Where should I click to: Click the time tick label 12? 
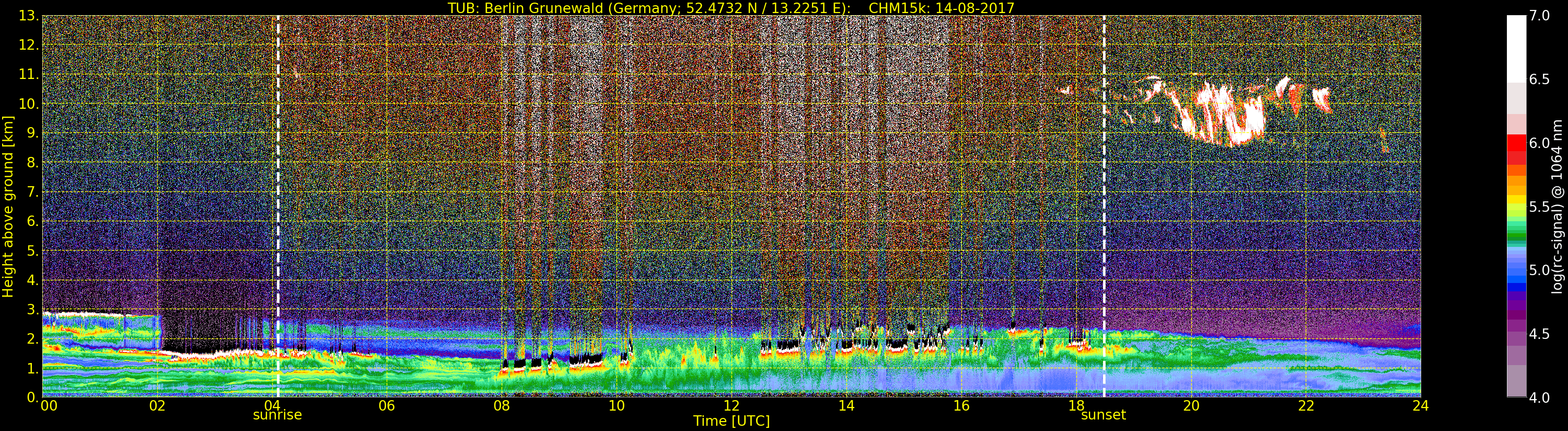[731, 406]
